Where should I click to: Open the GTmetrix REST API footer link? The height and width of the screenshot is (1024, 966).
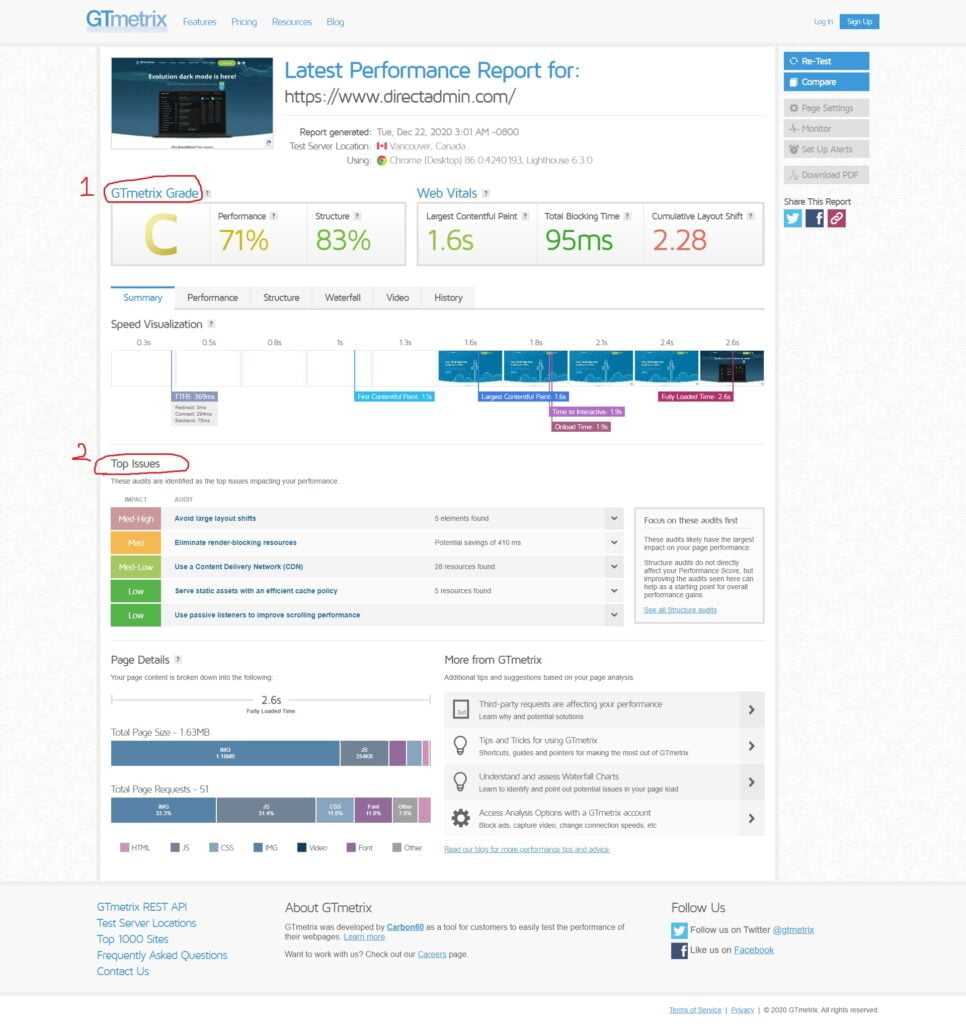142,907
